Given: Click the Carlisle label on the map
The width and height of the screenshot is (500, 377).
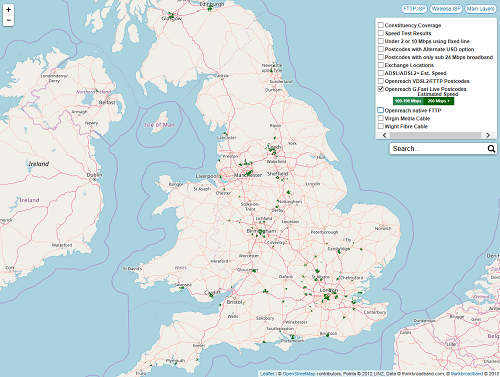Looking at the screenshot, I should (x=222, y=76).
